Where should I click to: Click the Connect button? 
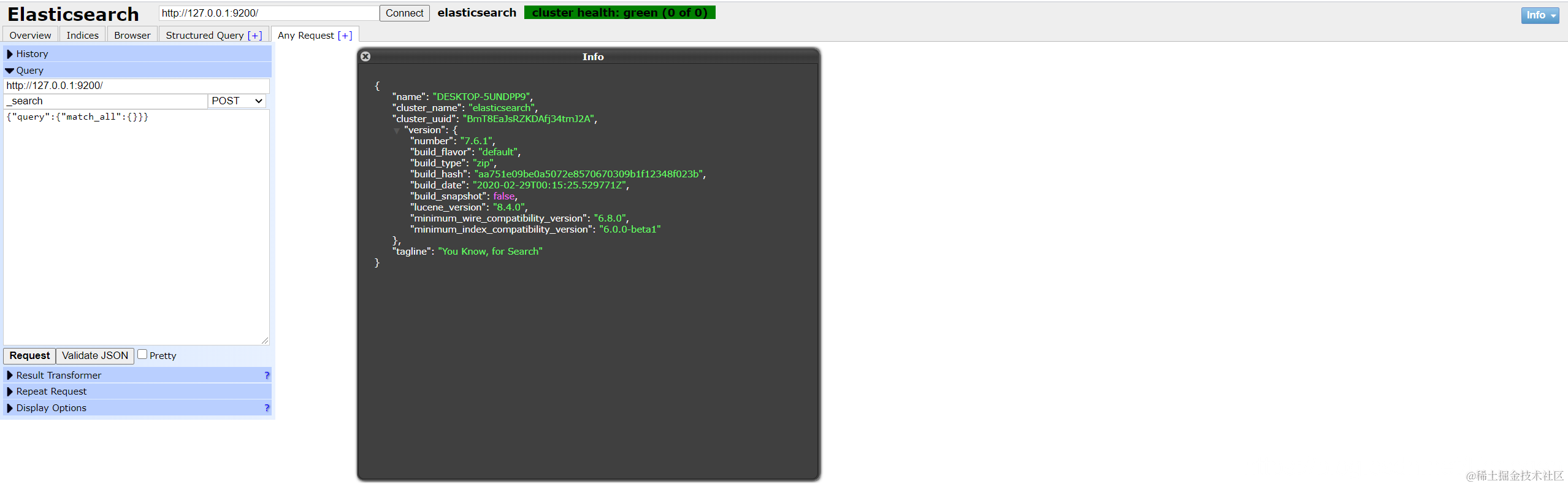tap(405, 13)
